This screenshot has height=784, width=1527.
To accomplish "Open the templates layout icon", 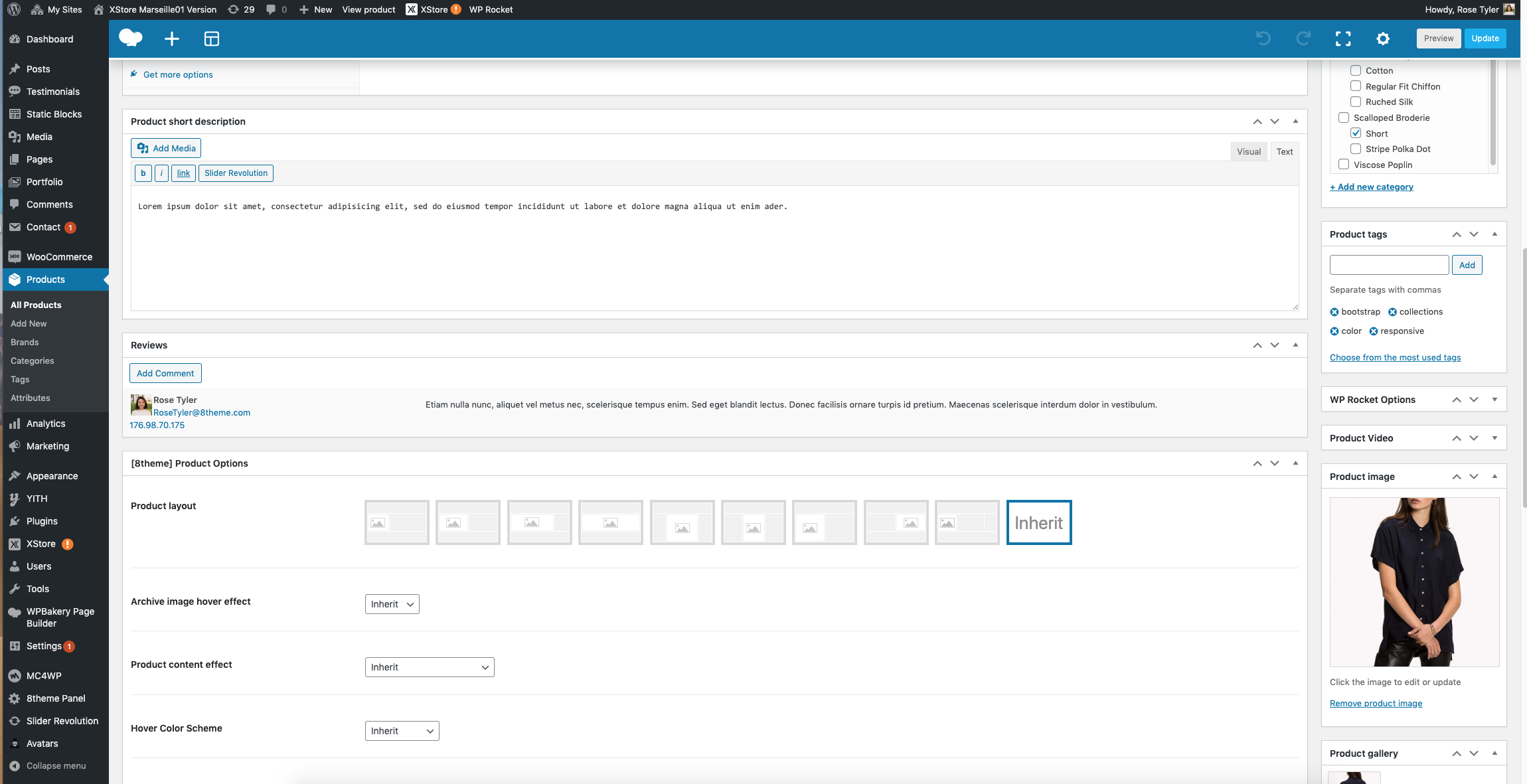I will pyautogui.click(x=211, y=39).
